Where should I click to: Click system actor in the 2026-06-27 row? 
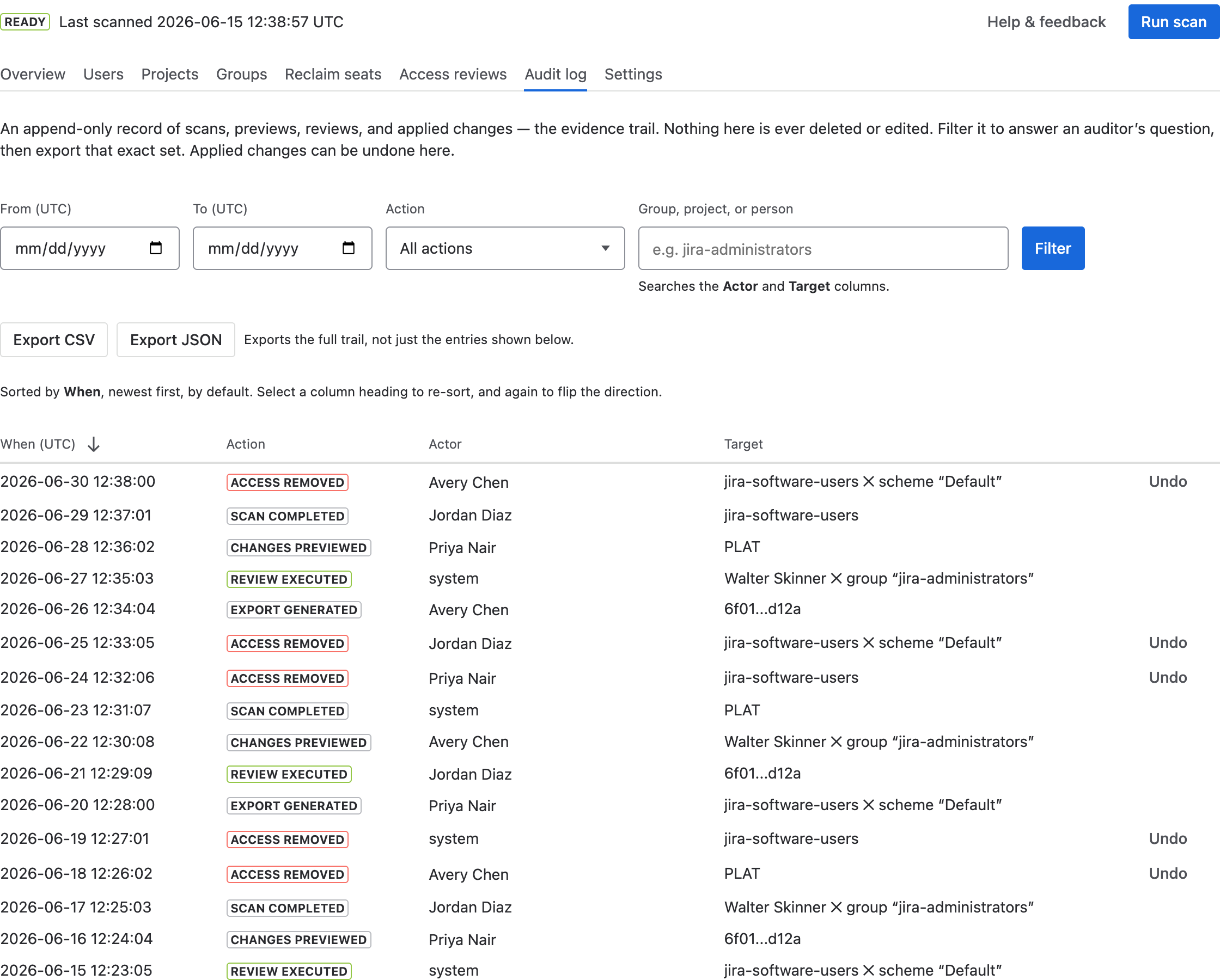click(453, 579)
